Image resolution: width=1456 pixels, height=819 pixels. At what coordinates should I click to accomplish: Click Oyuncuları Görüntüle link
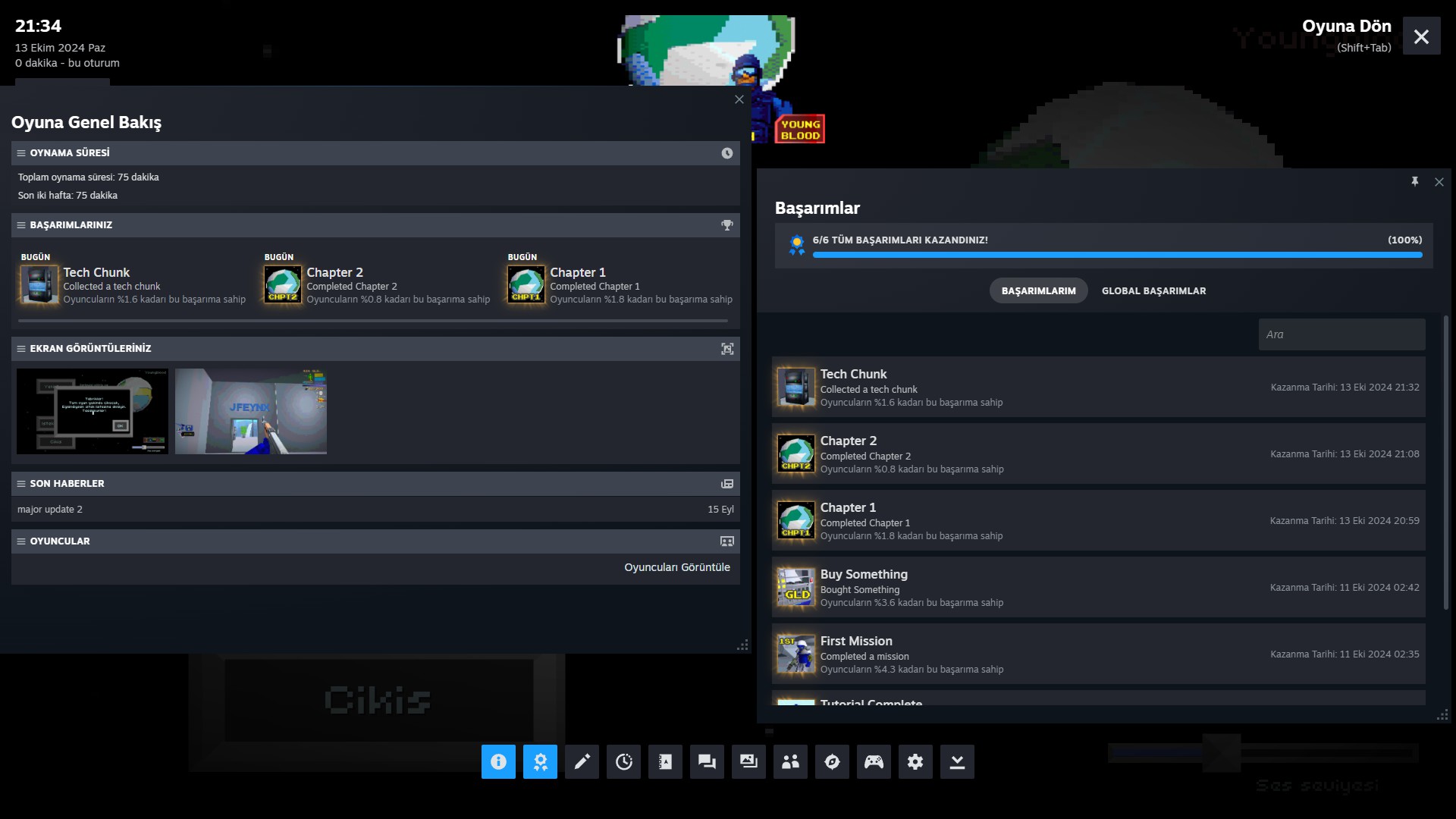pyautogui.click(x=676, y=567)
